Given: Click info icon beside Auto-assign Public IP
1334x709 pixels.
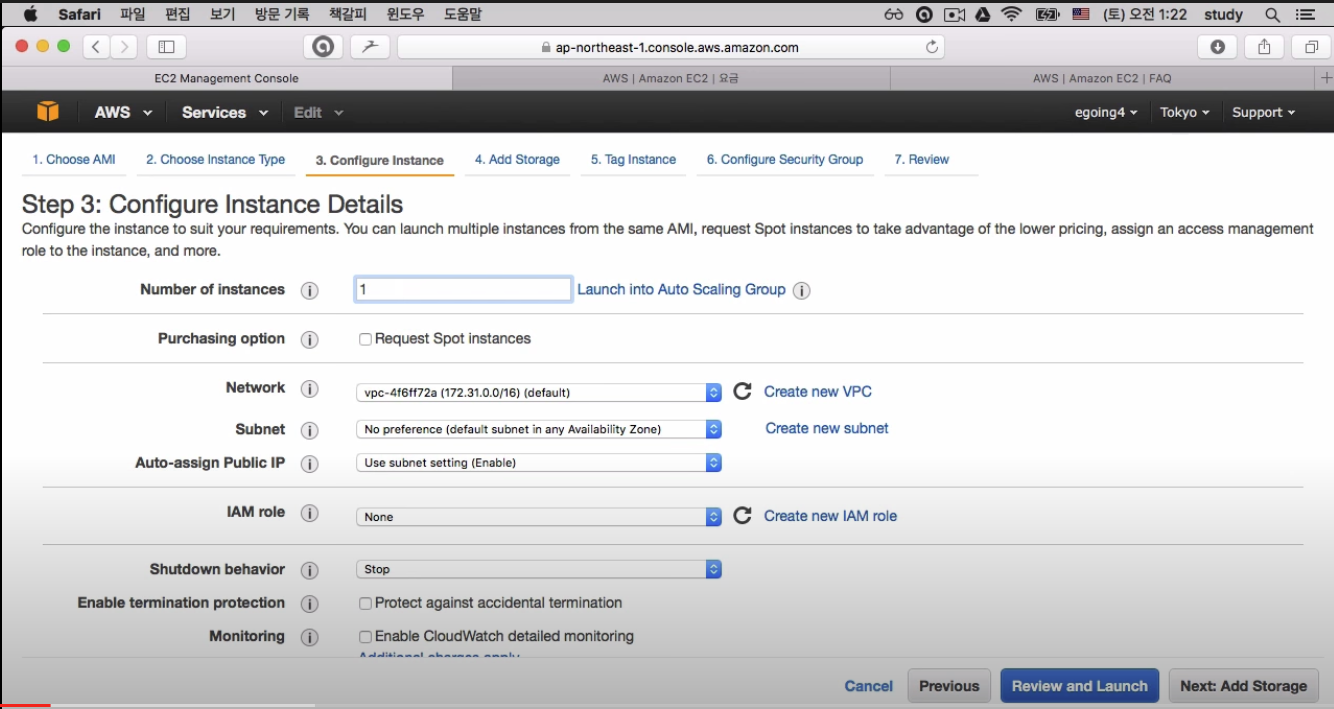Looking at the screenshot, I should click(x=310, y=464).
